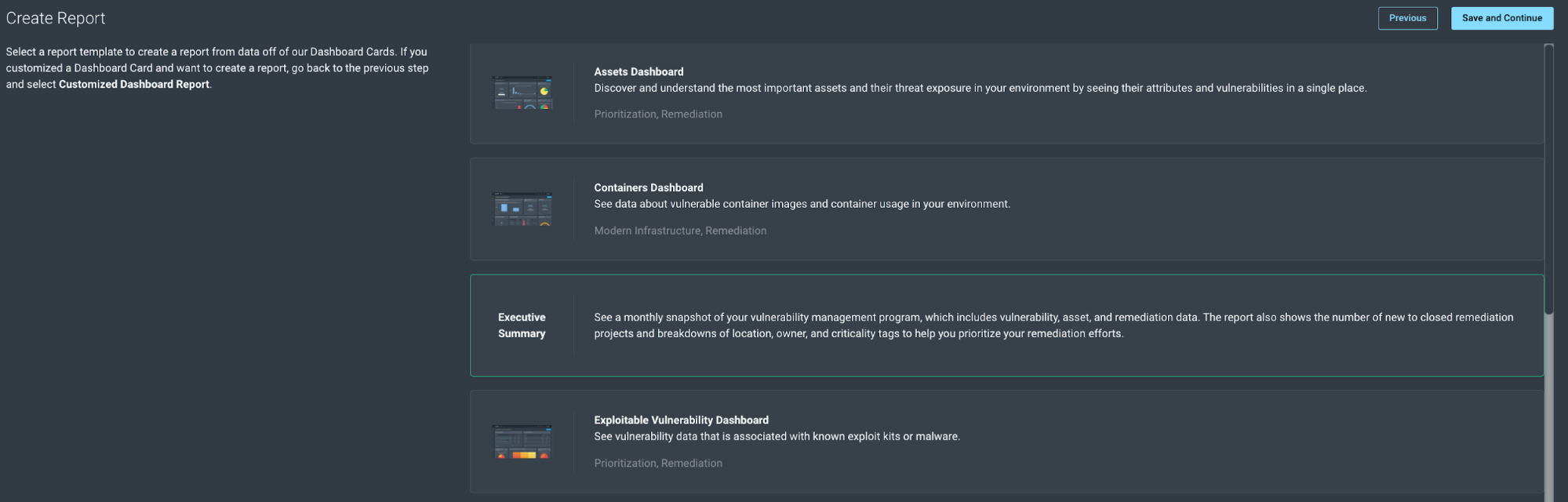The width and height of the screenshot is (1568, 502).
Task: Select the Assets Dashboard template title
Action: click(638, 71)
